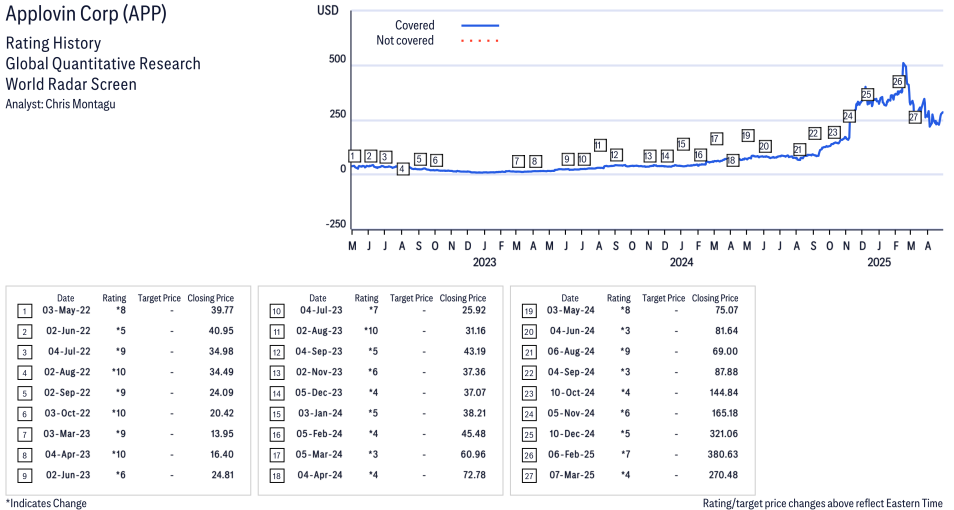The width and height of the screenshot is (954, 510).
Task: Select chart marker 1 at chart start
Action: pyautogui.click(x=354, y=156)
